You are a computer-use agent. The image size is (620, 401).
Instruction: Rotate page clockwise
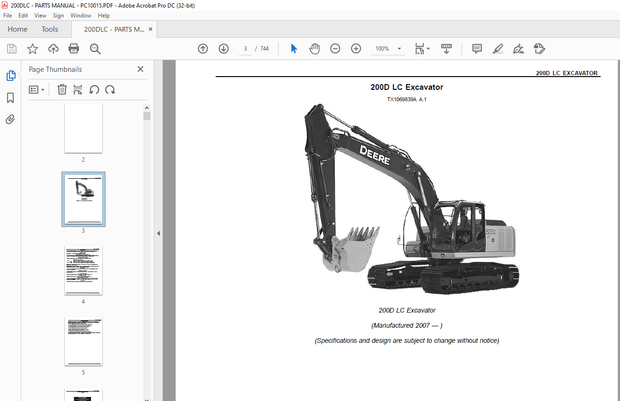[110, 90]
